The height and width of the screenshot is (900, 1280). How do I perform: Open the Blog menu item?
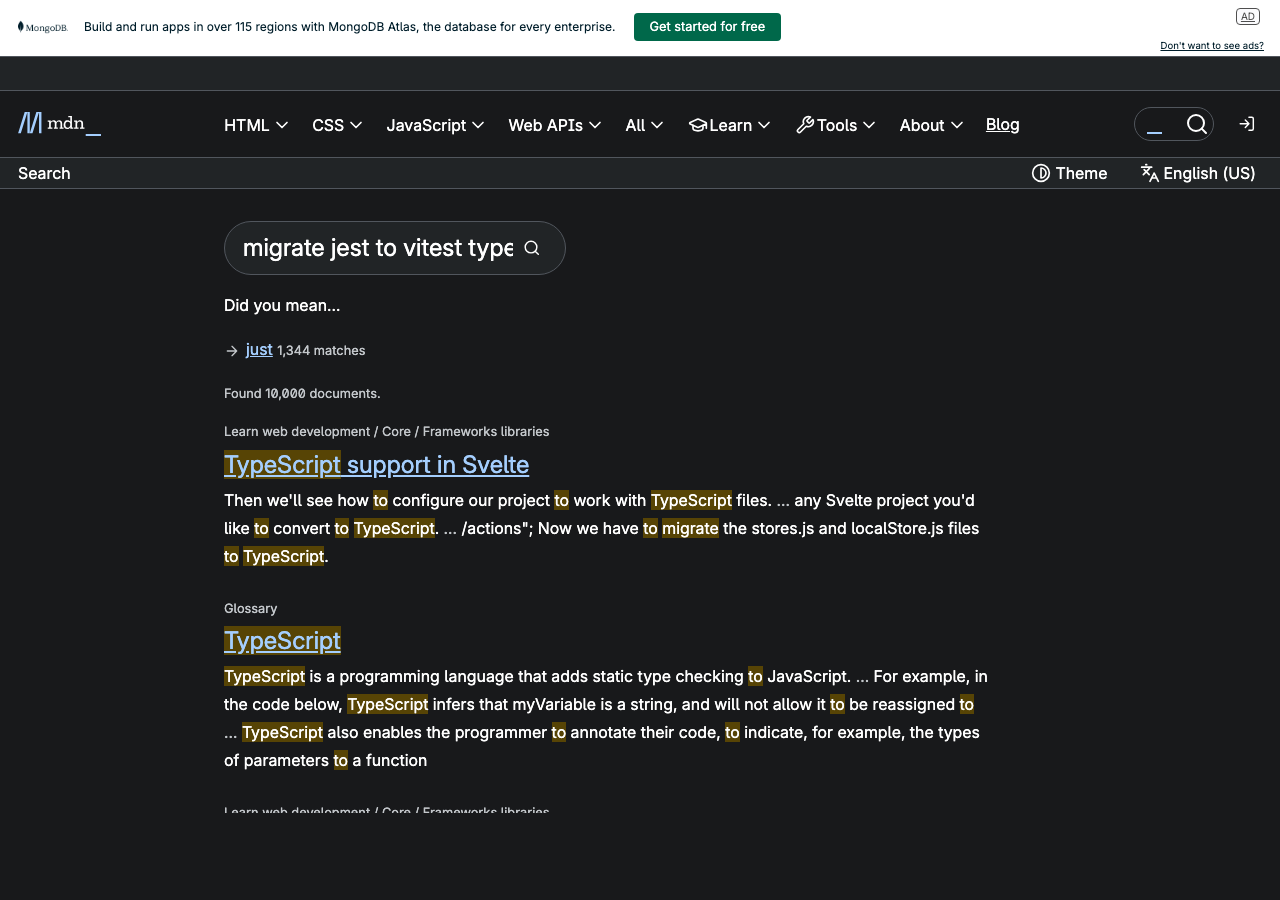point(1002,124)
